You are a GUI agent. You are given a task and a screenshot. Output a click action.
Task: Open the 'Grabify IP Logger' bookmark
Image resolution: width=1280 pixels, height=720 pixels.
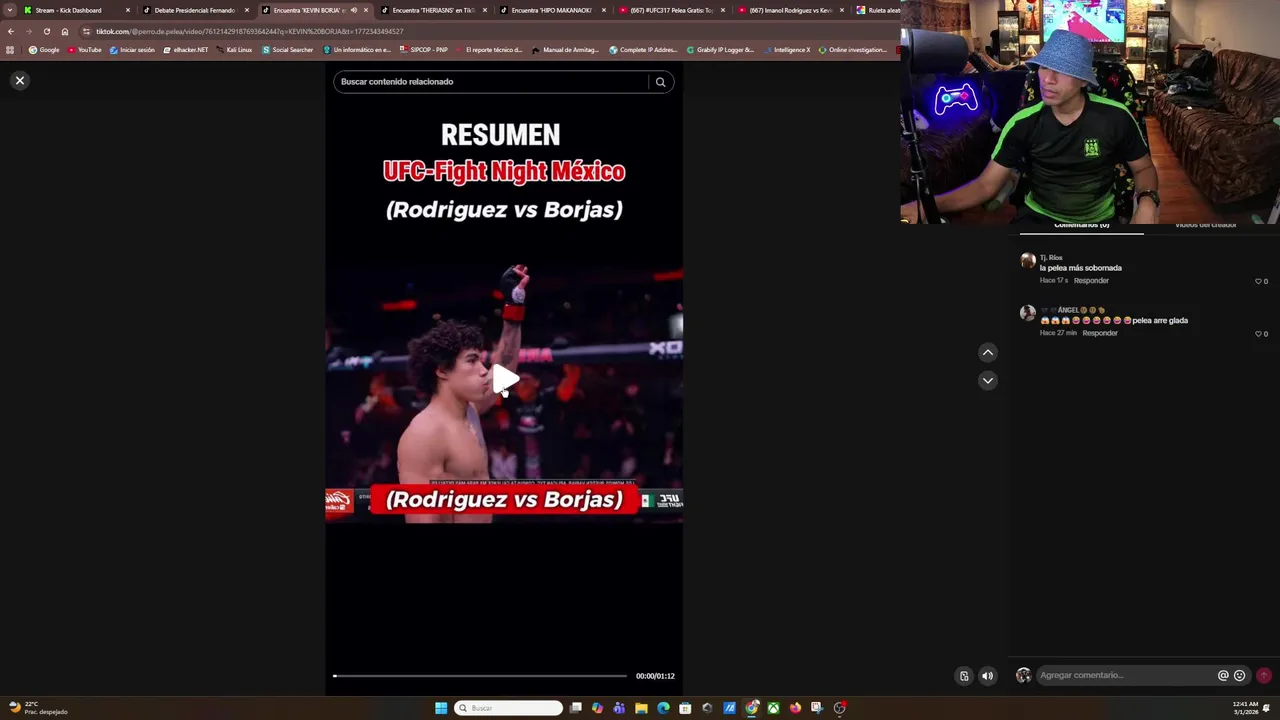(720, 50)
